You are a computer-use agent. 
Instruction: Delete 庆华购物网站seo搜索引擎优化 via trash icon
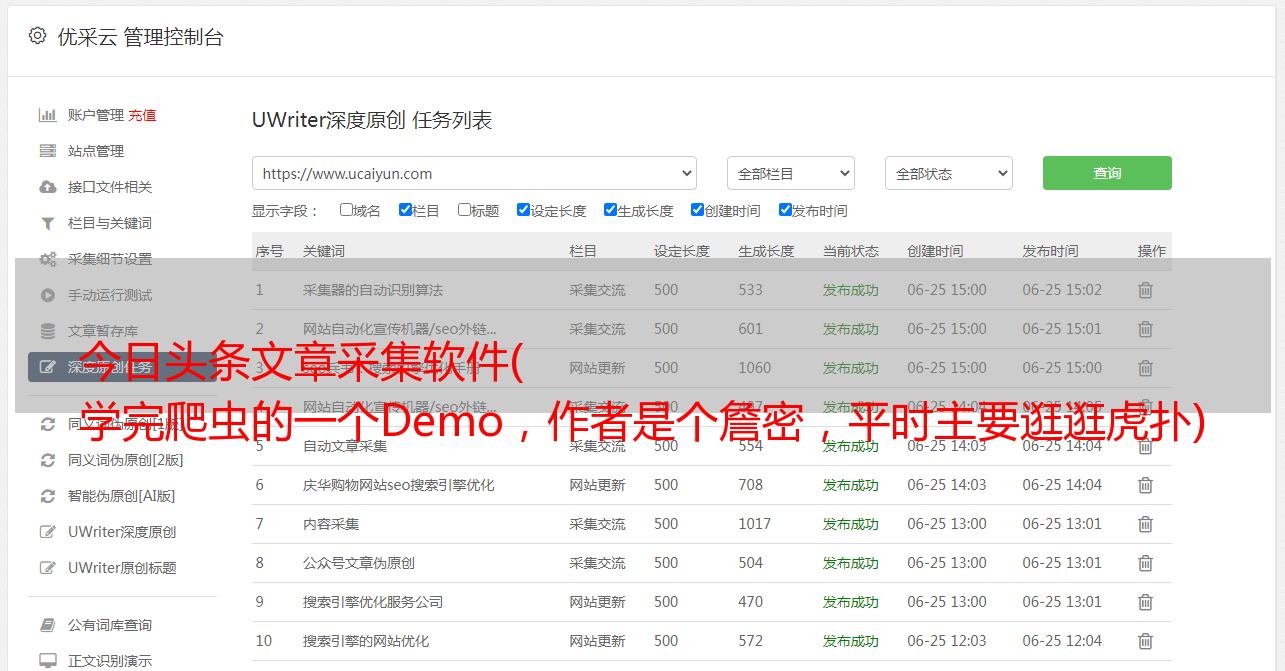coord(1146,485)
